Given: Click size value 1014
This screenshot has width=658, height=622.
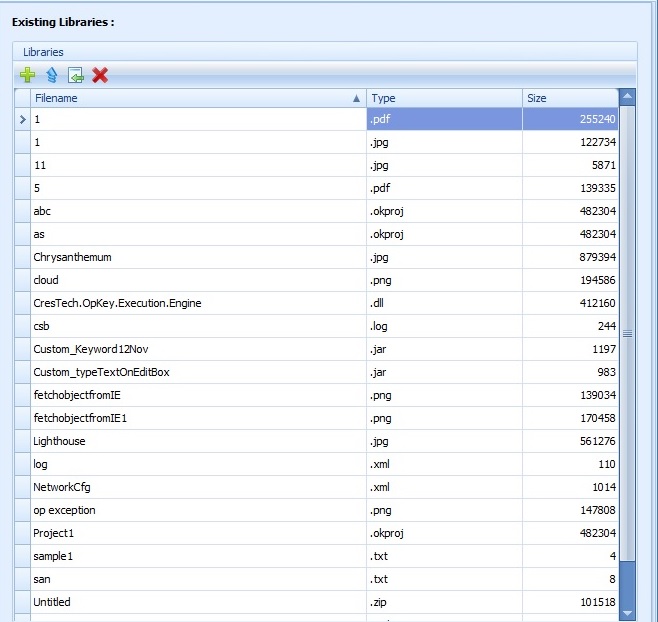Looking at the screenshot, I should [604, 487].
